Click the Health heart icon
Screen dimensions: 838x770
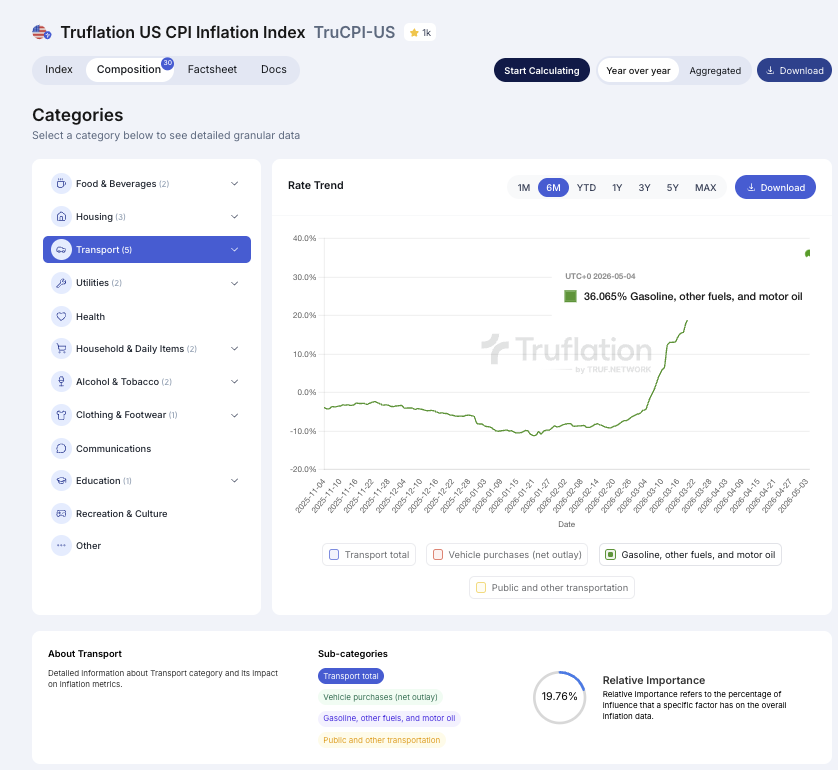61,316
